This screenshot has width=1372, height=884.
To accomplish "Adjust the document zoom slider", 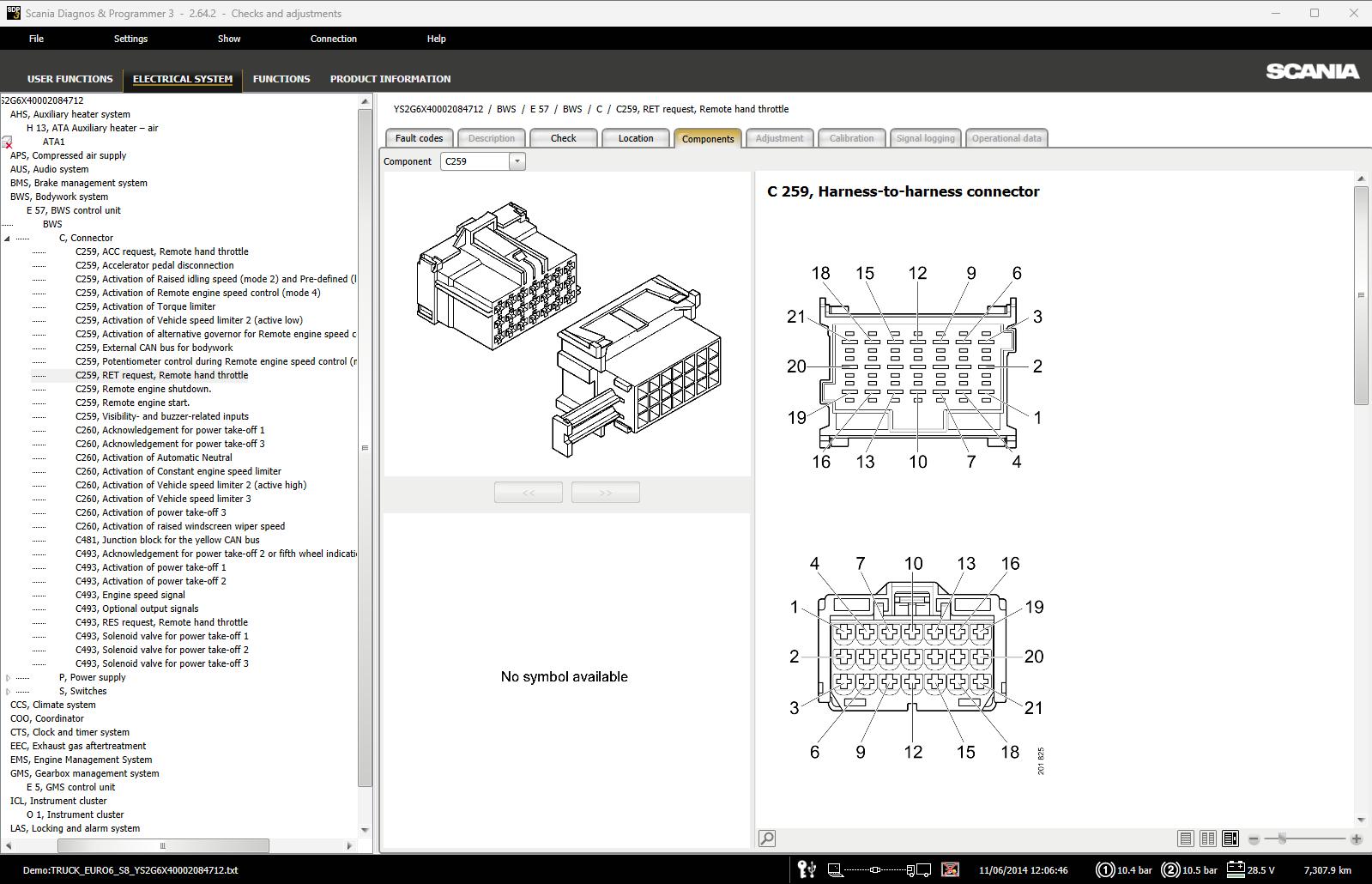I will click(x=1282, y=839).
